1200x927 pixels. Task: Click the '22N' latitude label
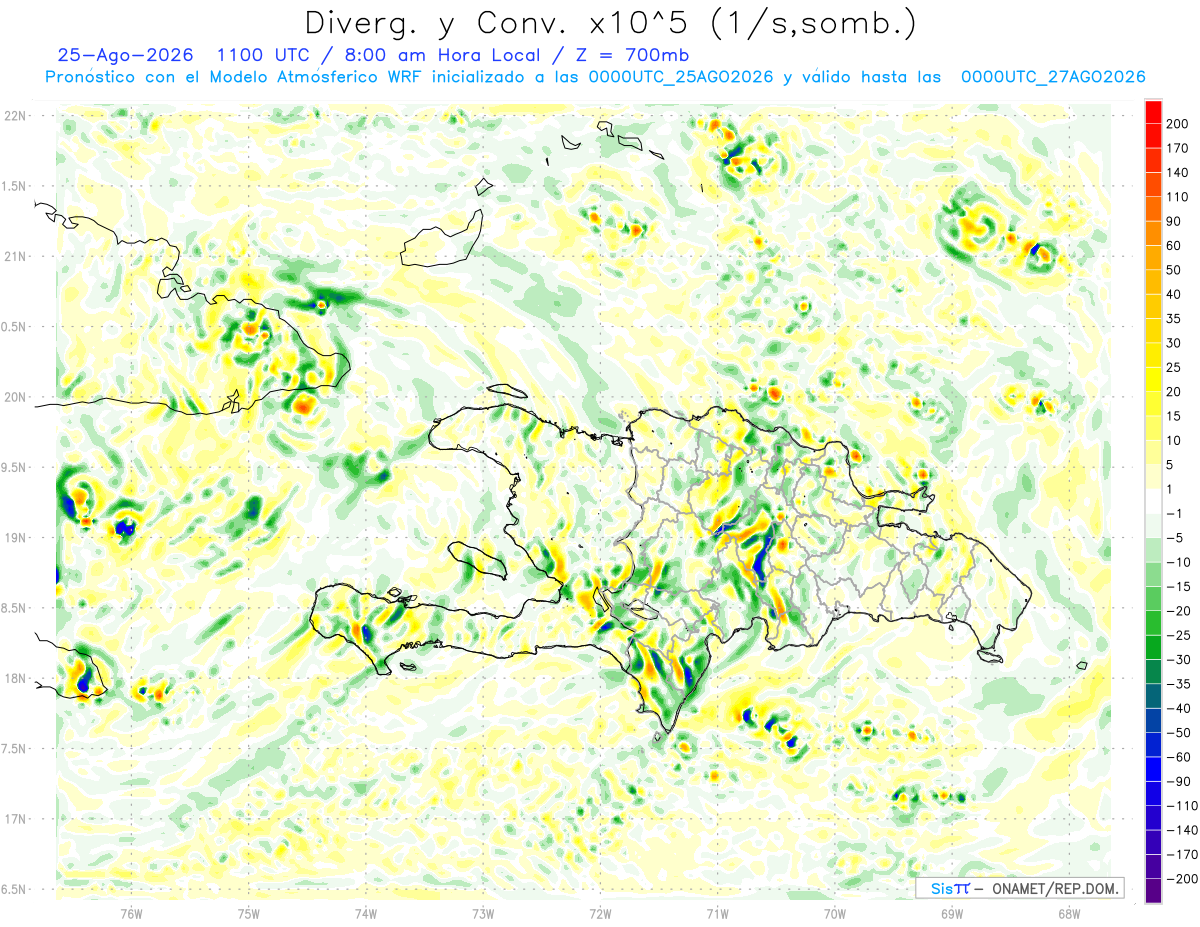click(x=16, y=116)
